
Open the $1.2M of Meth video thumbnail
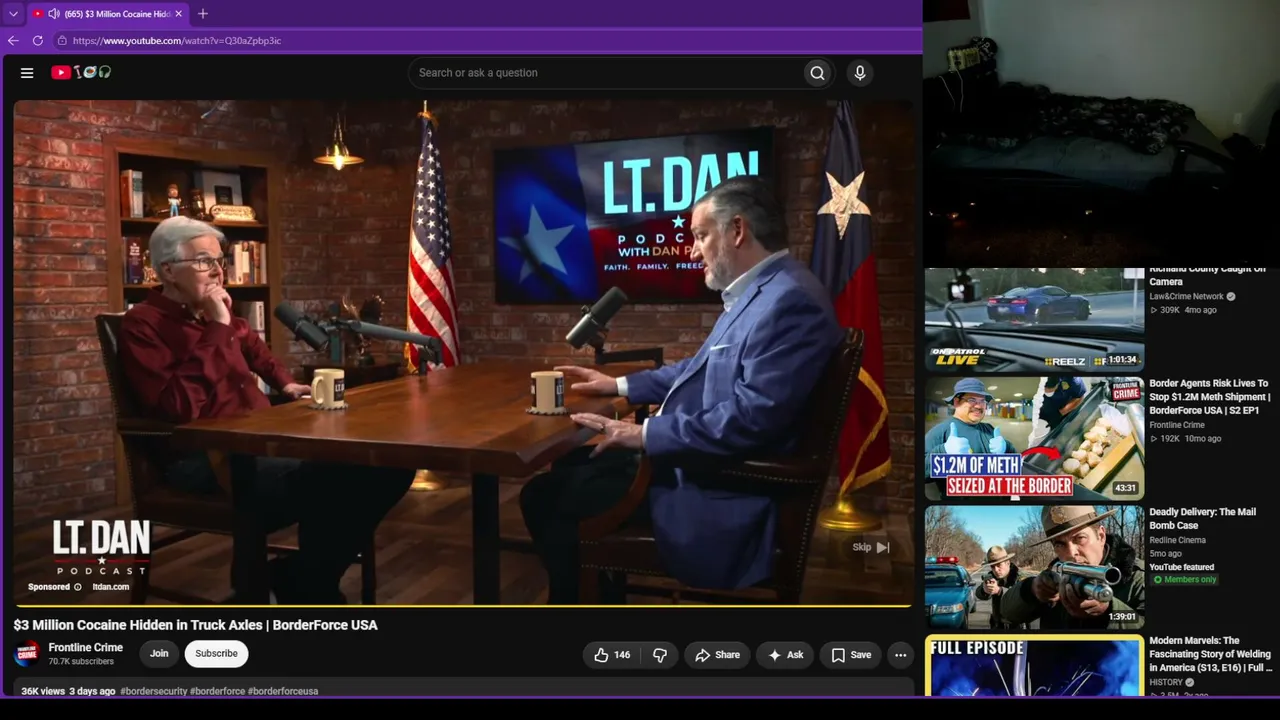pos(1034,439)
